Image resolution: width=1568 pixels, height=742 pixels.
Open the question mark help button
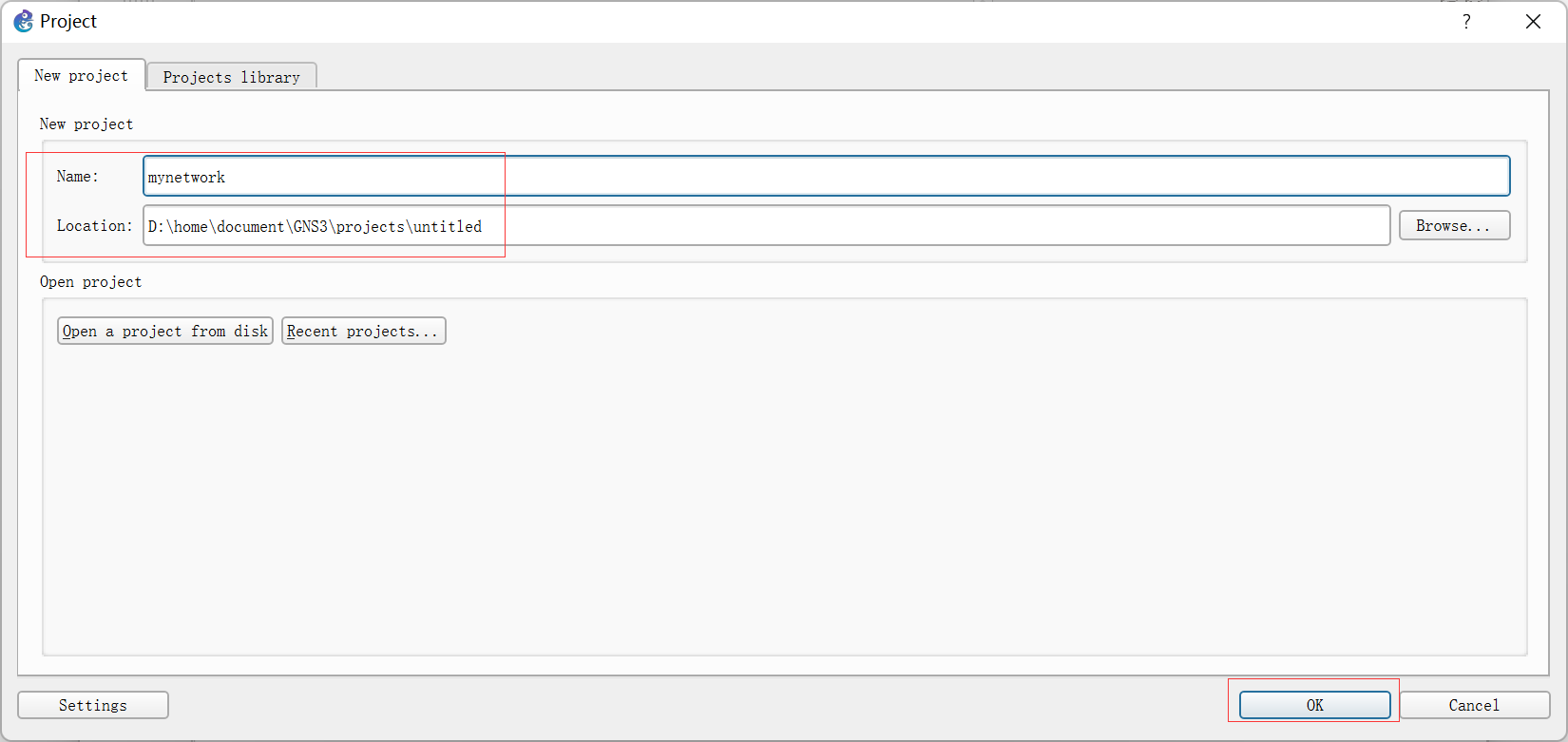[1466, 21]
